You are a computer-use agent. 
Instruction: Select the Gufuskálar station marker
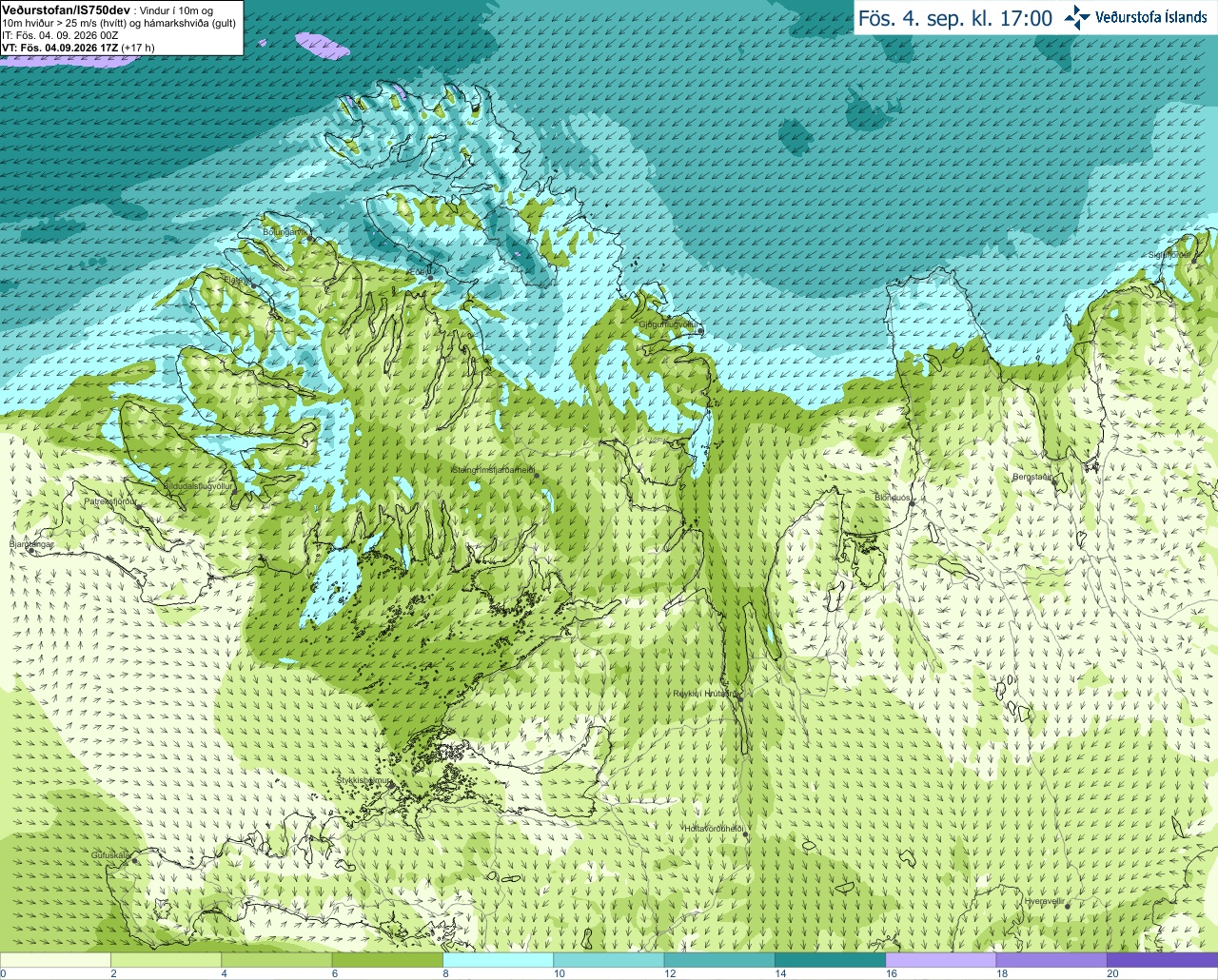(134, 860)
